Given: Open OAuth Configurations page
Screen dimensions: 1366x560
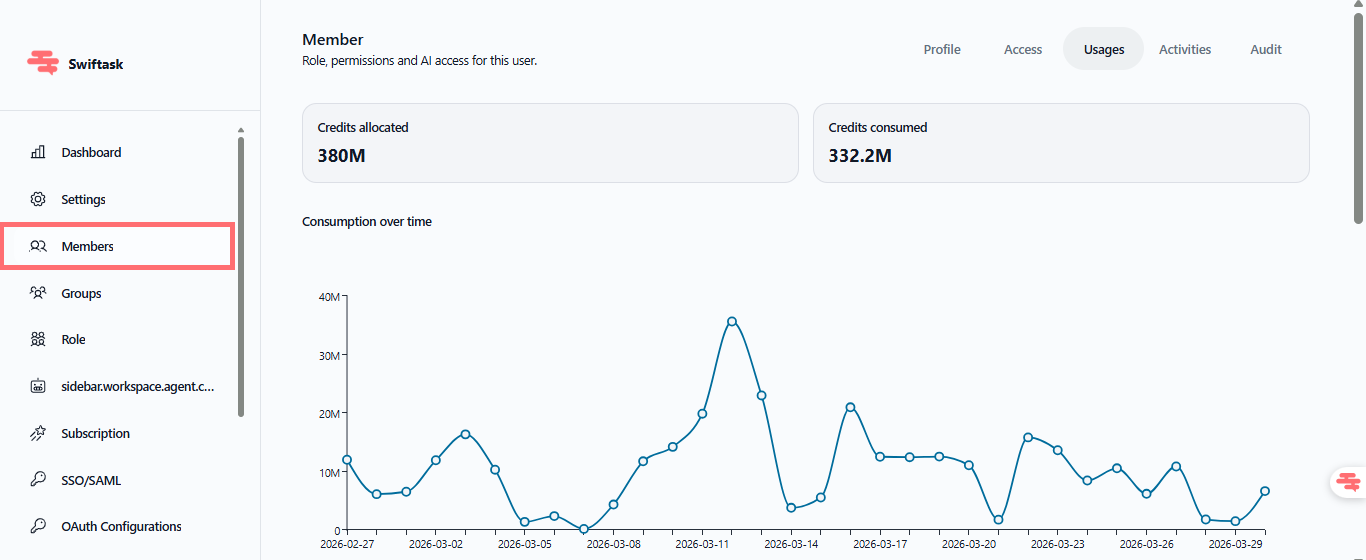Looking at the screenshot, I should click(121, 526).
